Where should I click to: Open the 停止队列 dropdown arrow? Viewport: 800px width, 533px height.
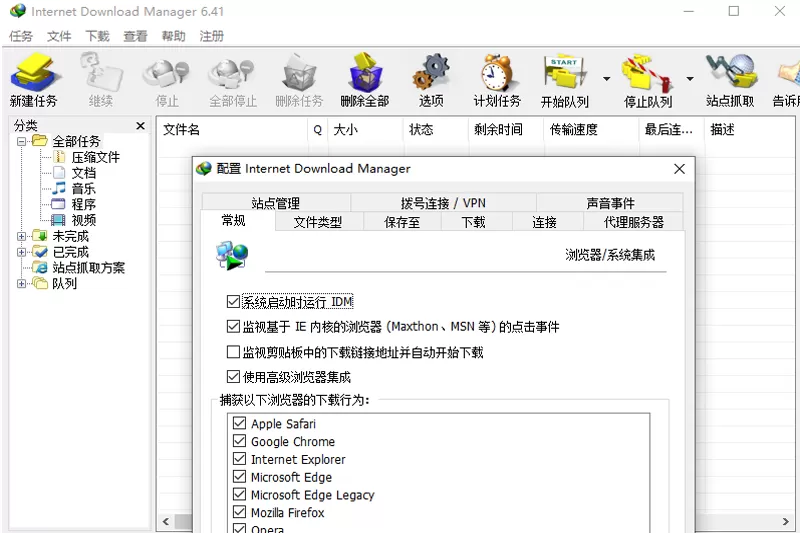point(690,79)
